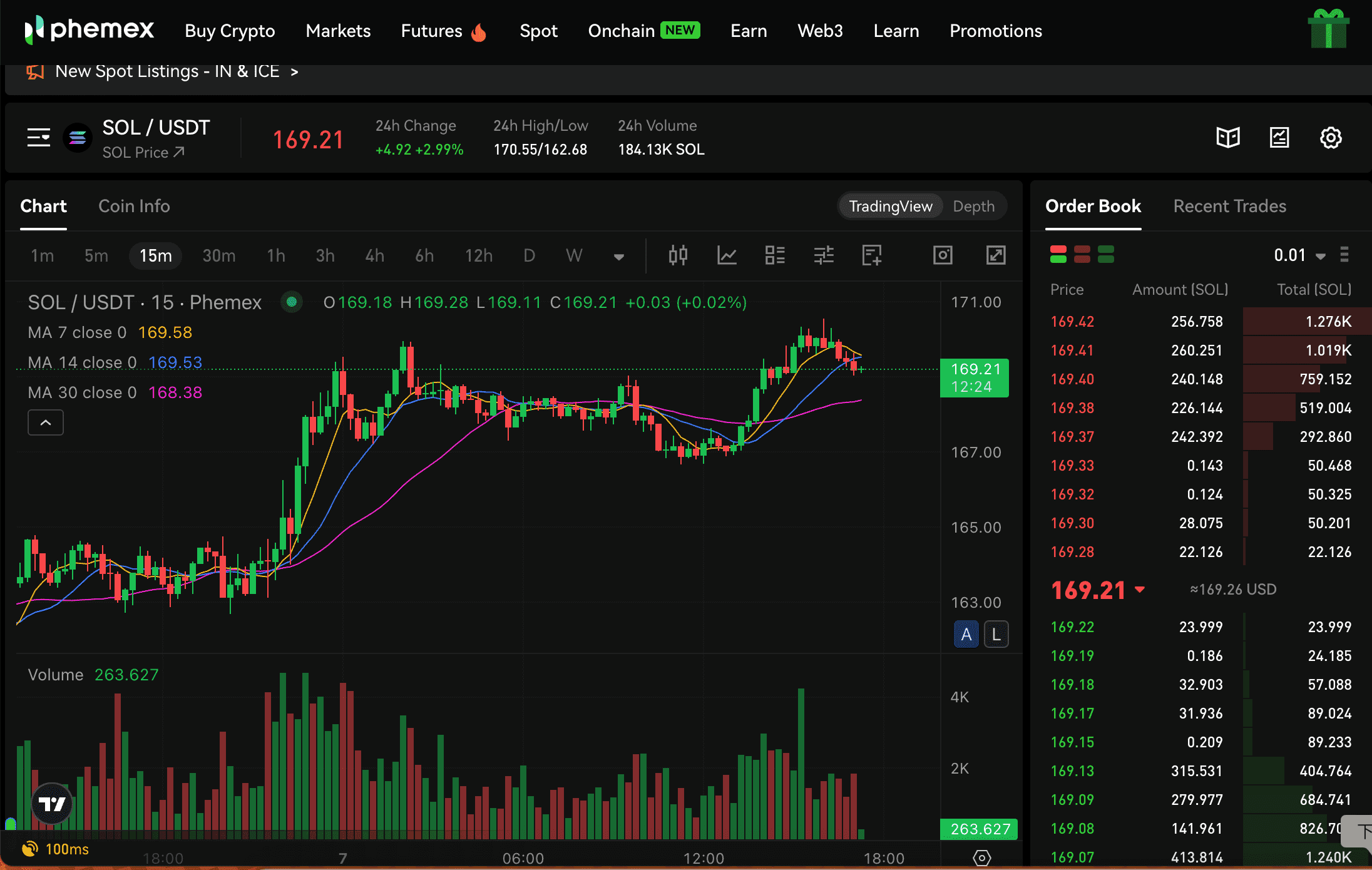Open the SOL Price link

tap(143, 152)
